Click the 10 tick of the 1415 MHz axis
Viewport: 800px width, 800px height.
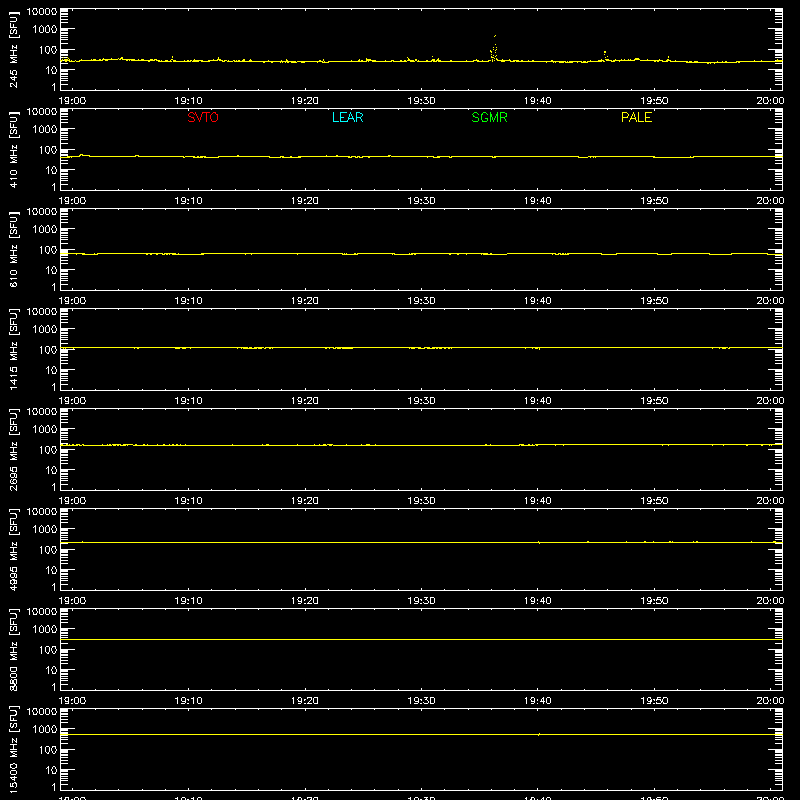point(51,370)
